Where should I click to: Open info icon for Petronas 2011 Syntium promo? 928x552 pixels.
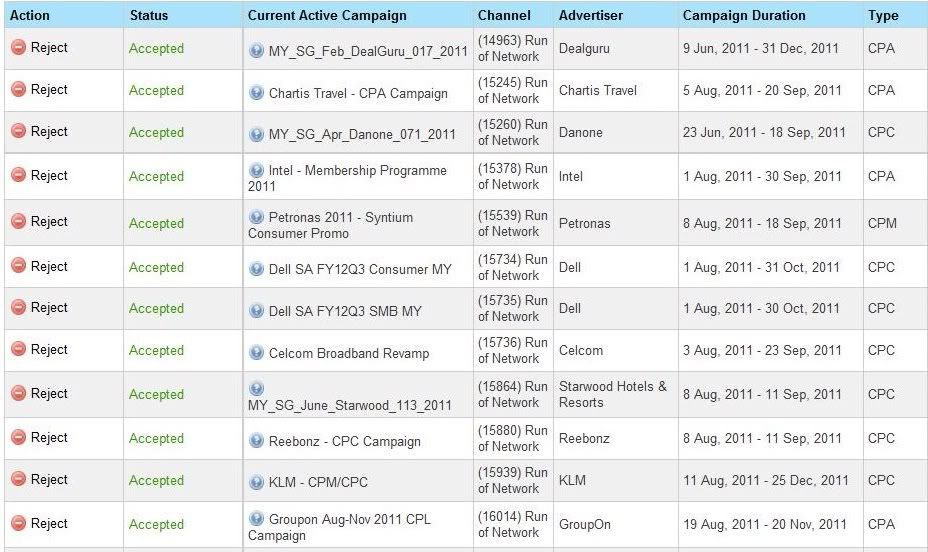256,217
